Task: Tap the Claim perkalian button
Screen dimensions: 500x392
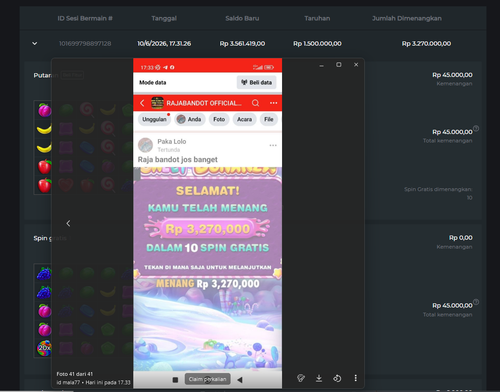Action: tap(207, 379)
